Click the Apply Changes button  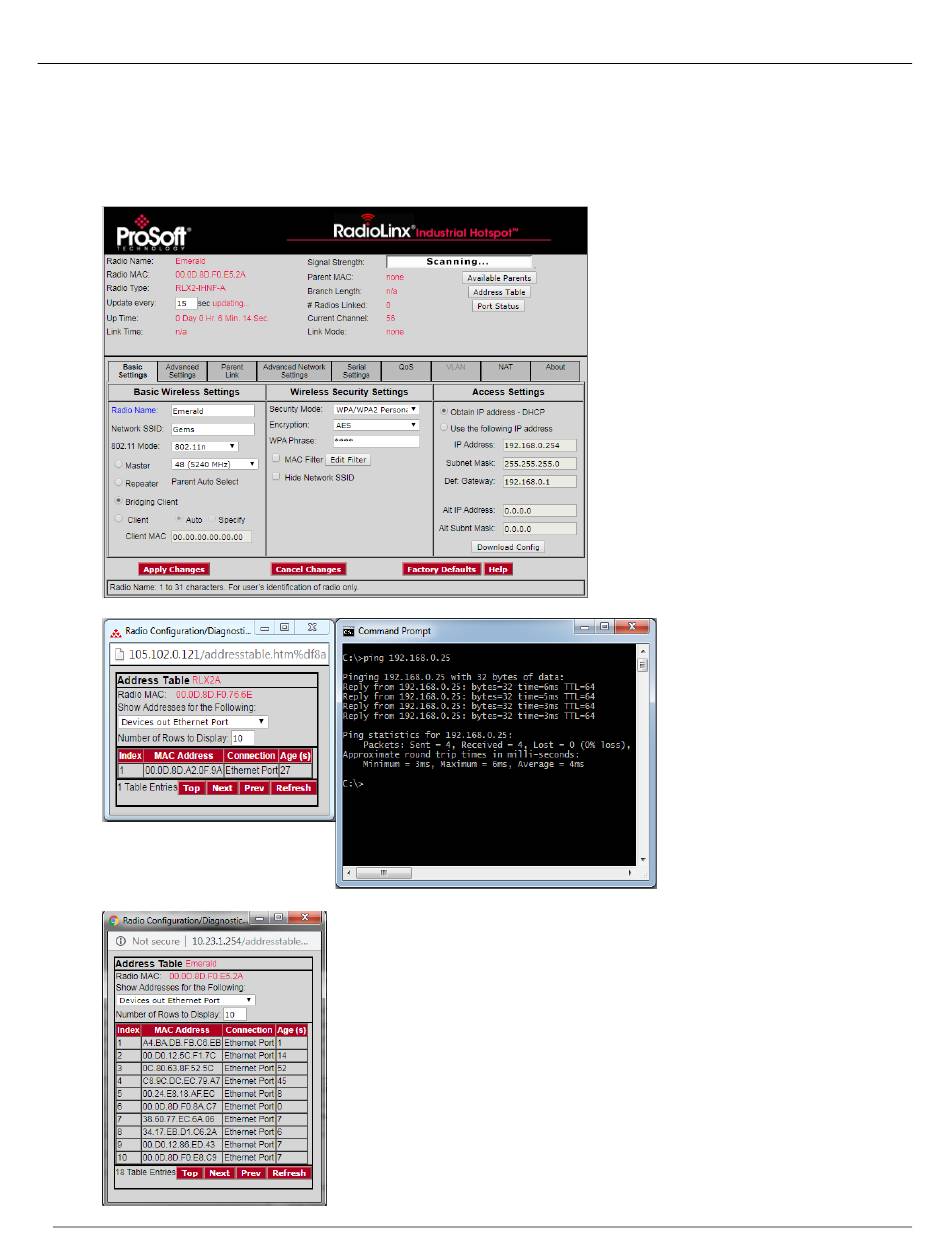pos(174,569)
